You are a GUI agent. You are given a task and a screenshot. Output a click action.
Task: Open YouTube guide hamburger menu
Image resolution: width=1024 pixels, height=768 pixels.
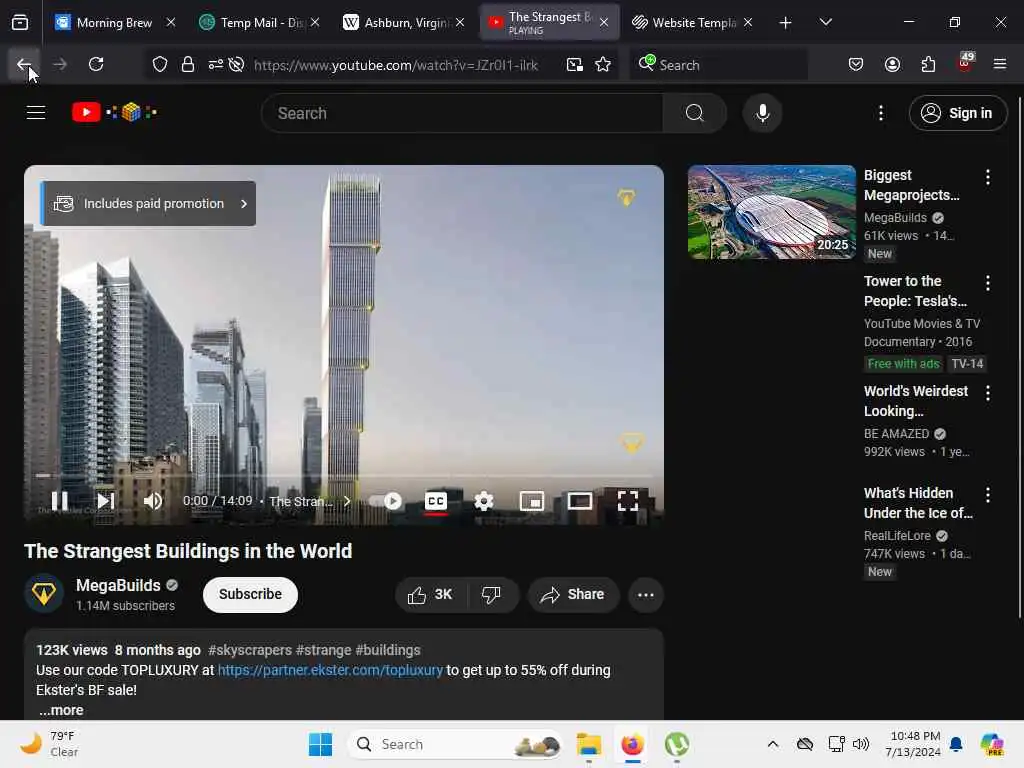(x=36, y=112)
